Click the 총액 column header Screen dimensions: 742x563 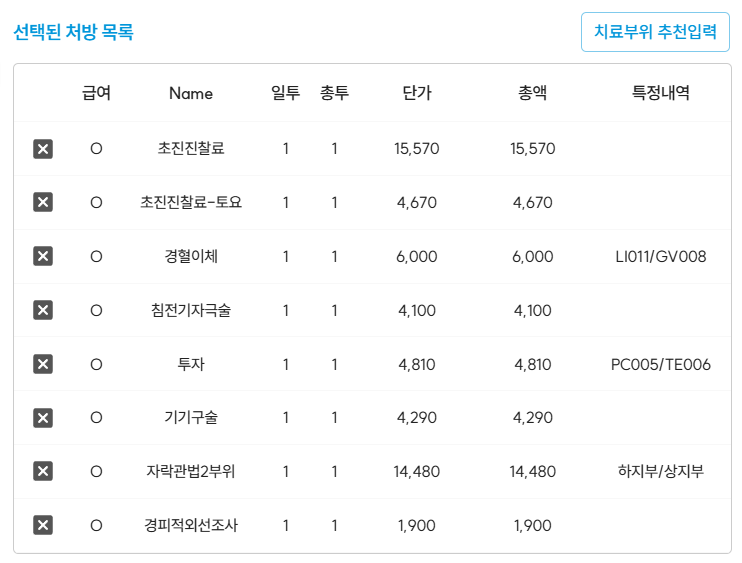click(532, 93)
